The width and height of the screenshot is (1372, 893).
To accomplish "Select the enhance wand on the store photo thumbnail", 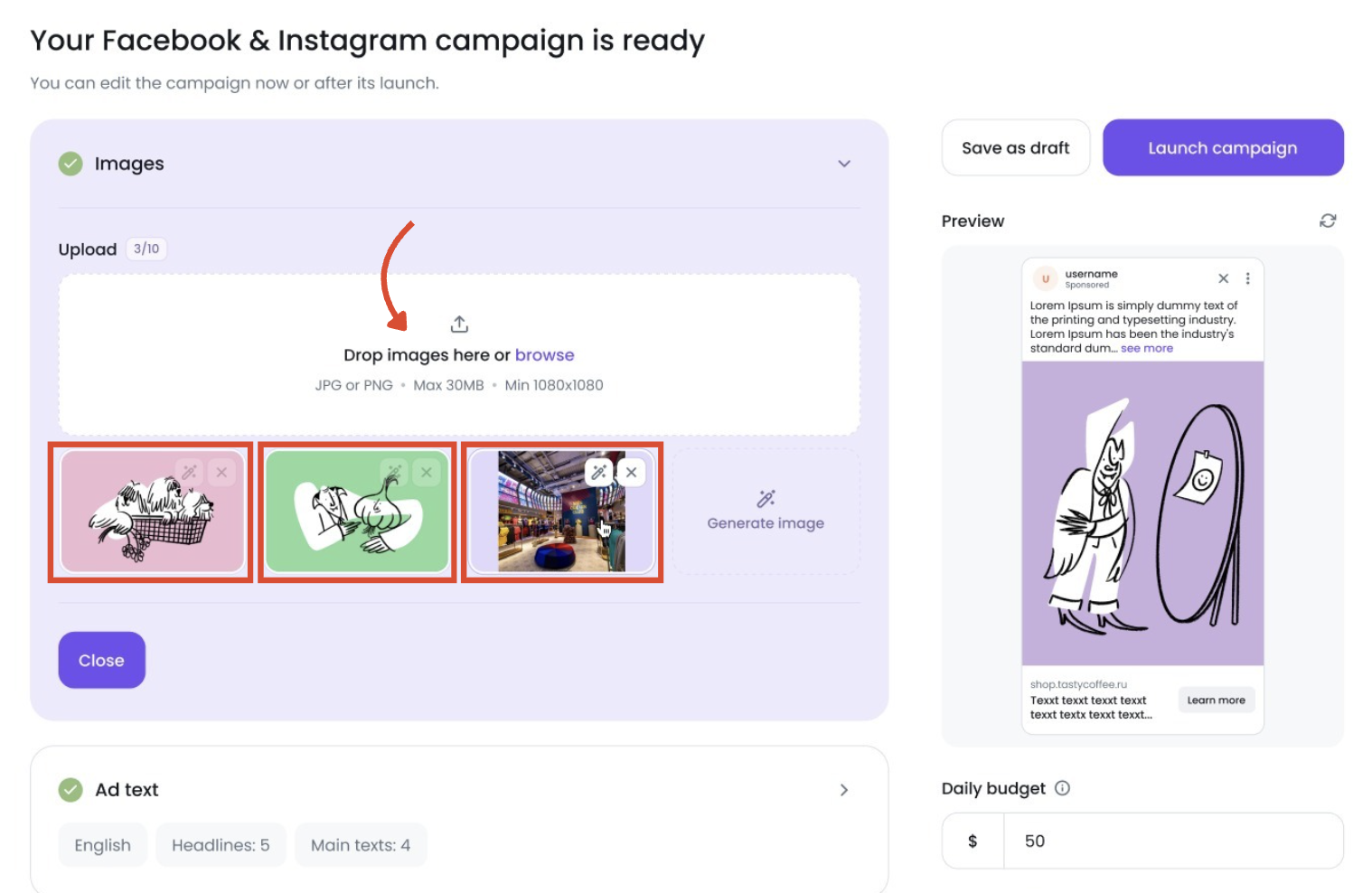I will (599, 472).
